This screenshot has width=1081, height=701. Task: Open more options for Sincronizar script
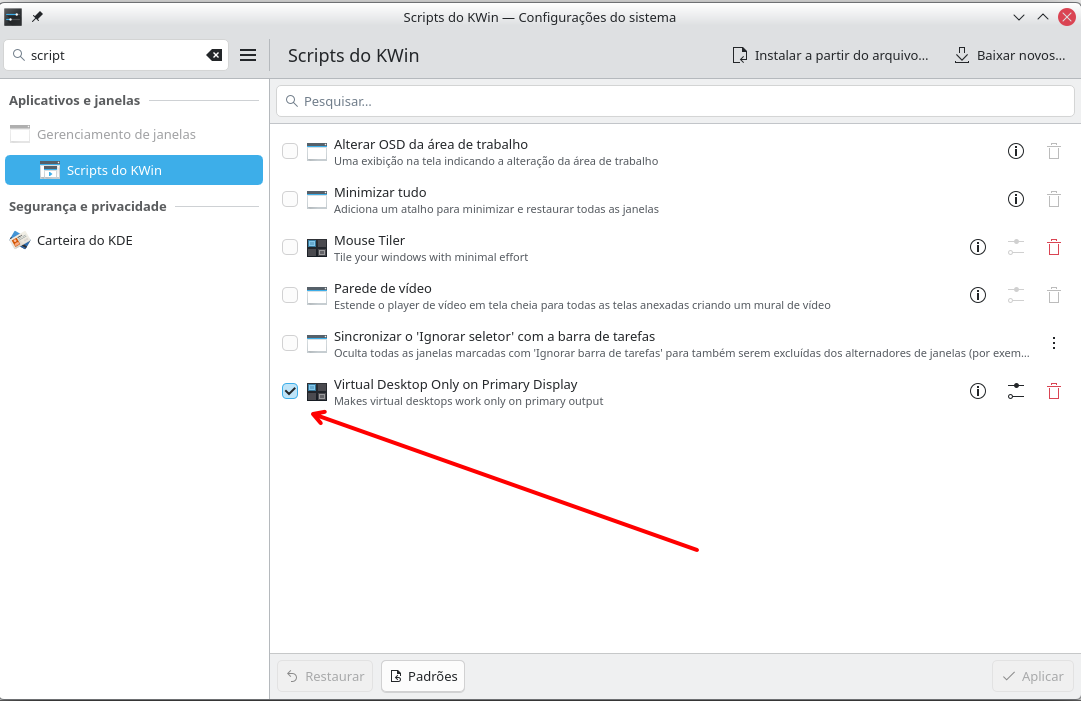1053,343
